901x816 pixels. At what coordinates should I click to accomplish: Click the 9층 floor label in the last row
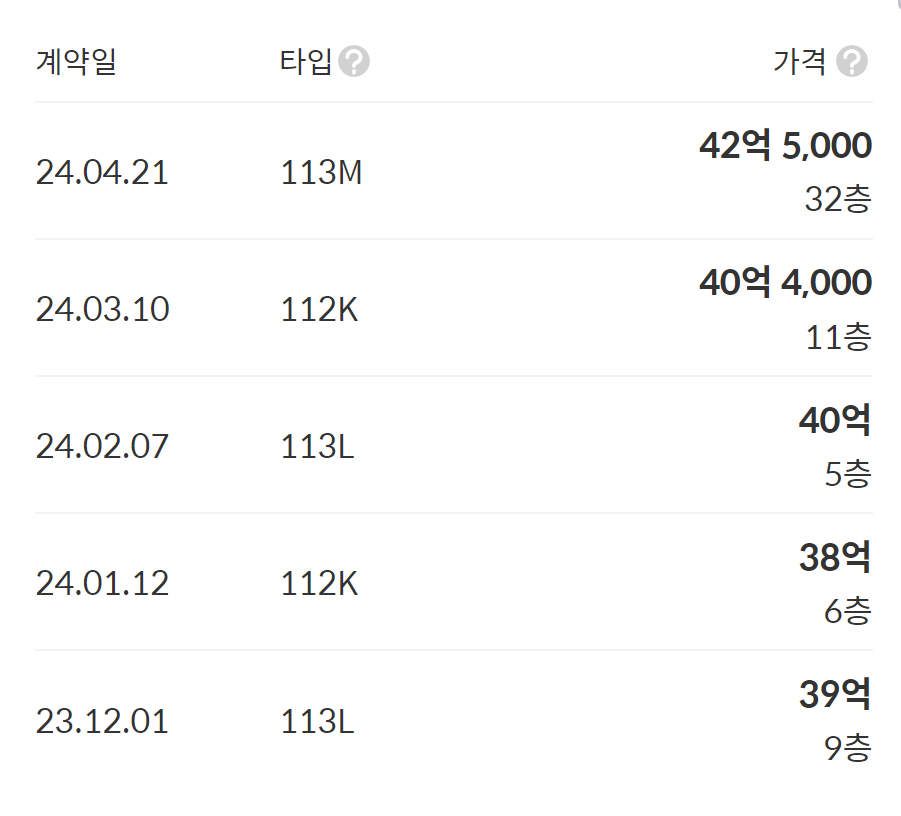[849, 749]
